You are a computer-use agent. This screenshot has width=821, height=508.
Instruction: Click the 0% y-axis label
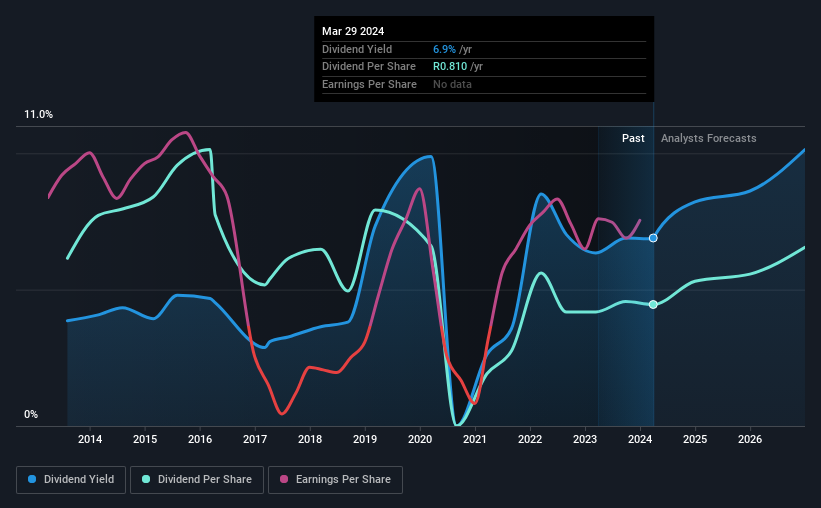pos(31,414)
